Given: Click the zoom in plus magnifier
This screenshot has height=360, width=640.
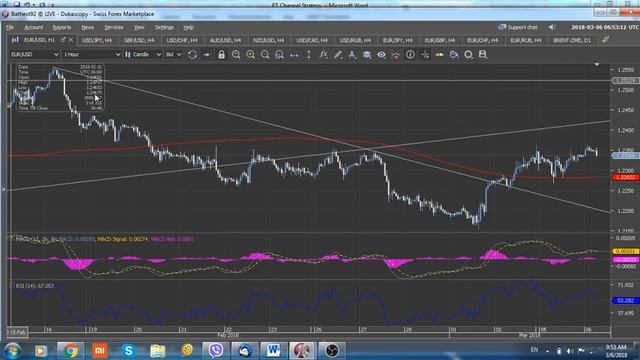Looking at the screenshot, I should point(250,55).
